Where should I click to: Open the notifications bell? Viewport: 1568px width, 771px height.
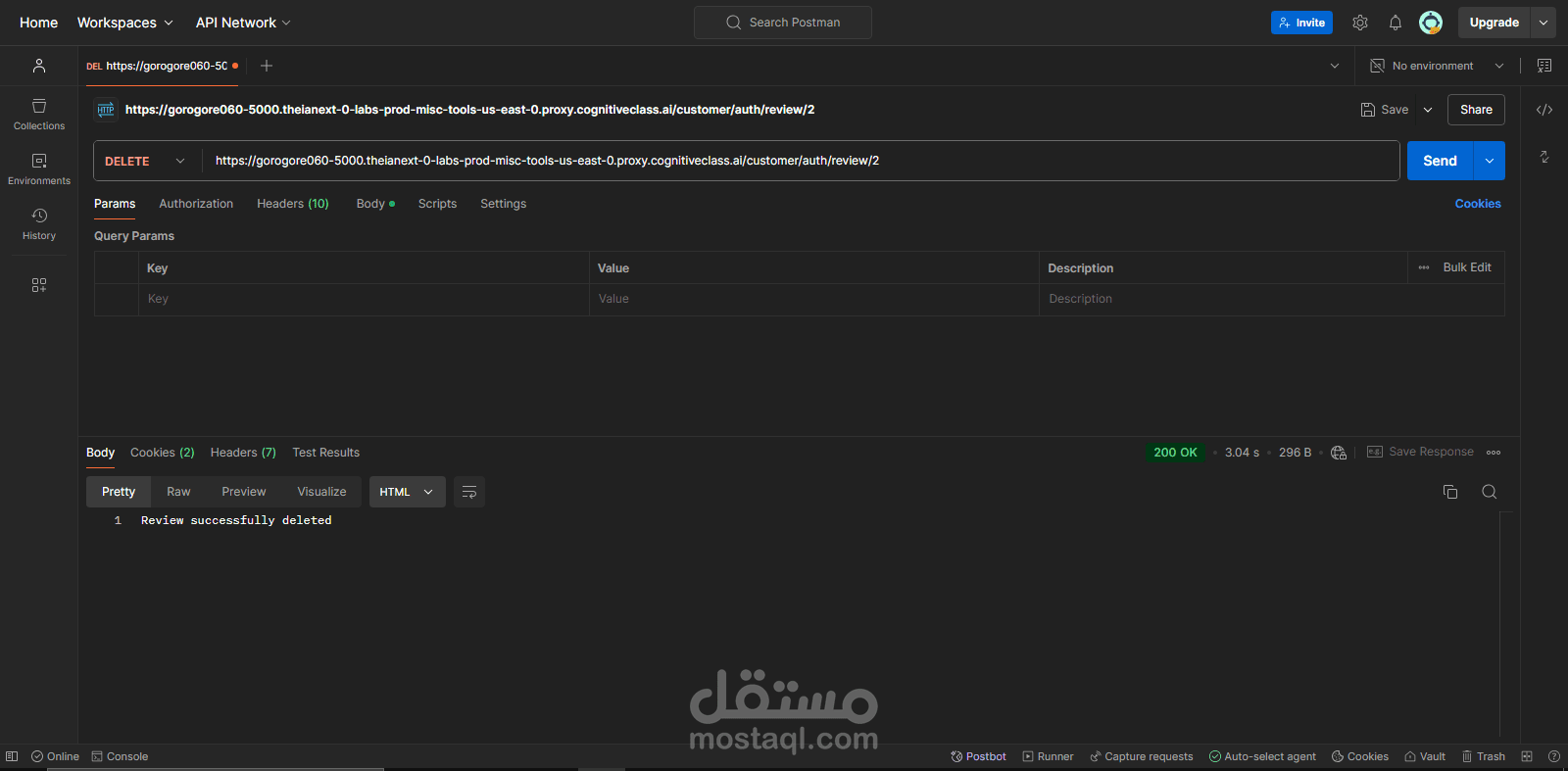[1396, 23]
